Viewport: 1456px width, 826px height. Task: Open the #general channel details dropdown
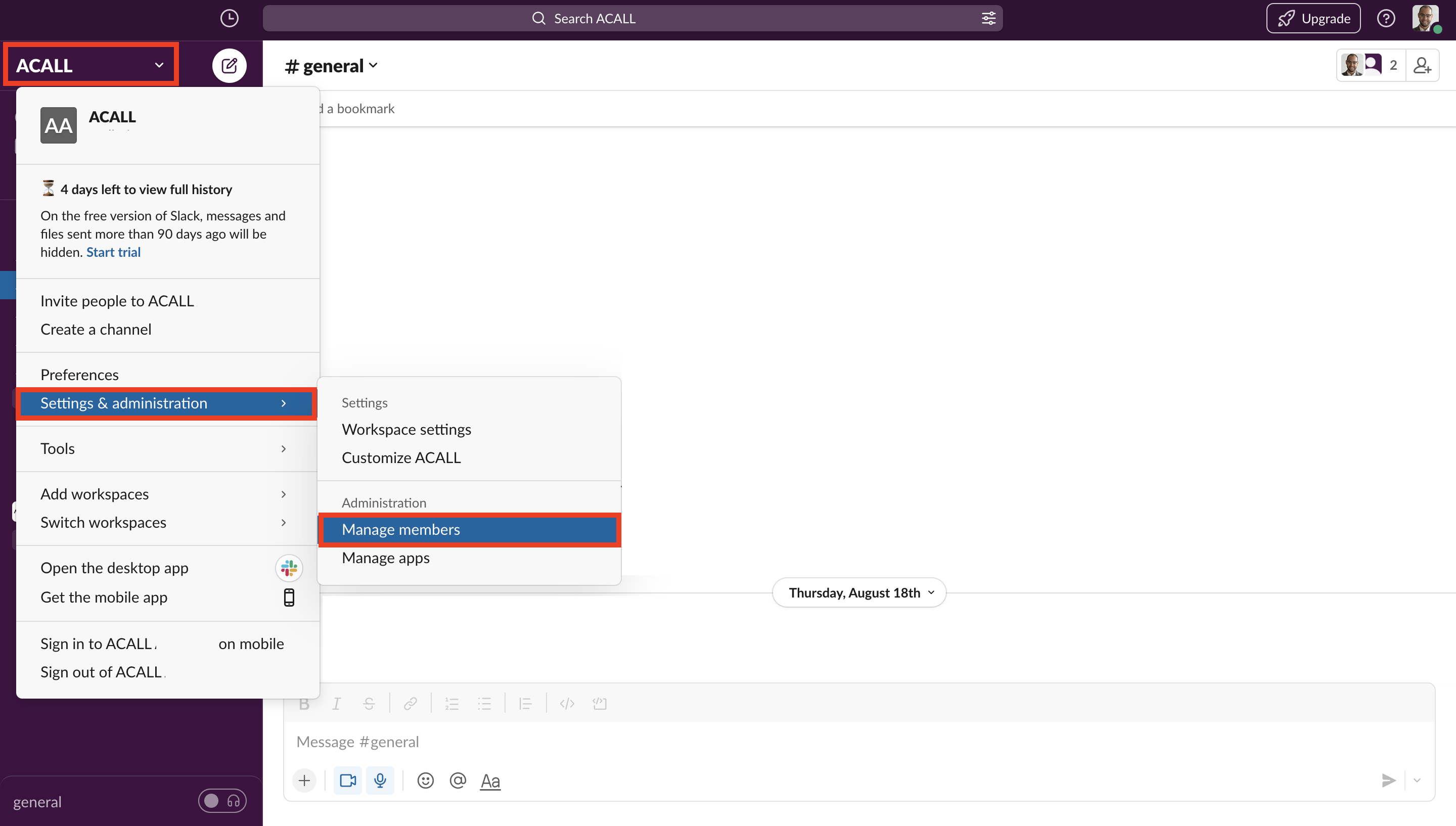[x=331, y=66]
